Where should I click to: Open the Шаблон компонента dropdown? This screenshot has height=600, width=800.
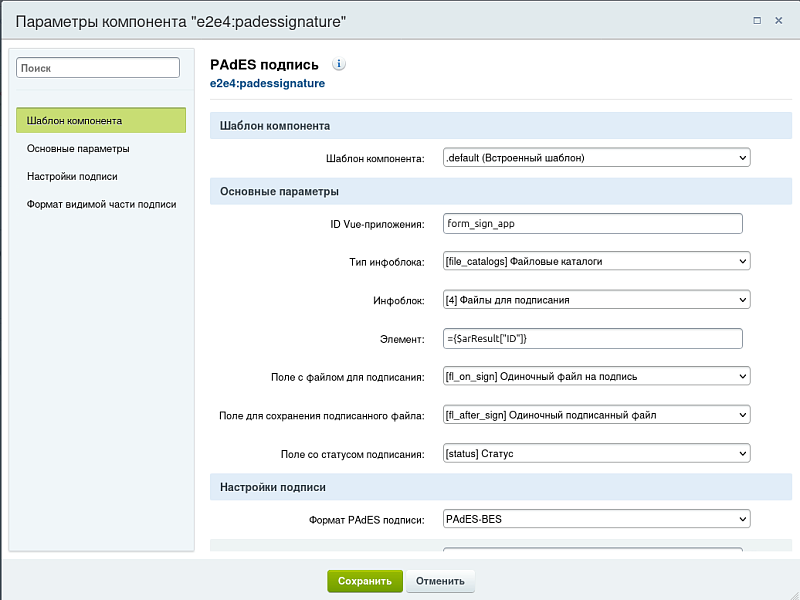[x=596, y=158]
